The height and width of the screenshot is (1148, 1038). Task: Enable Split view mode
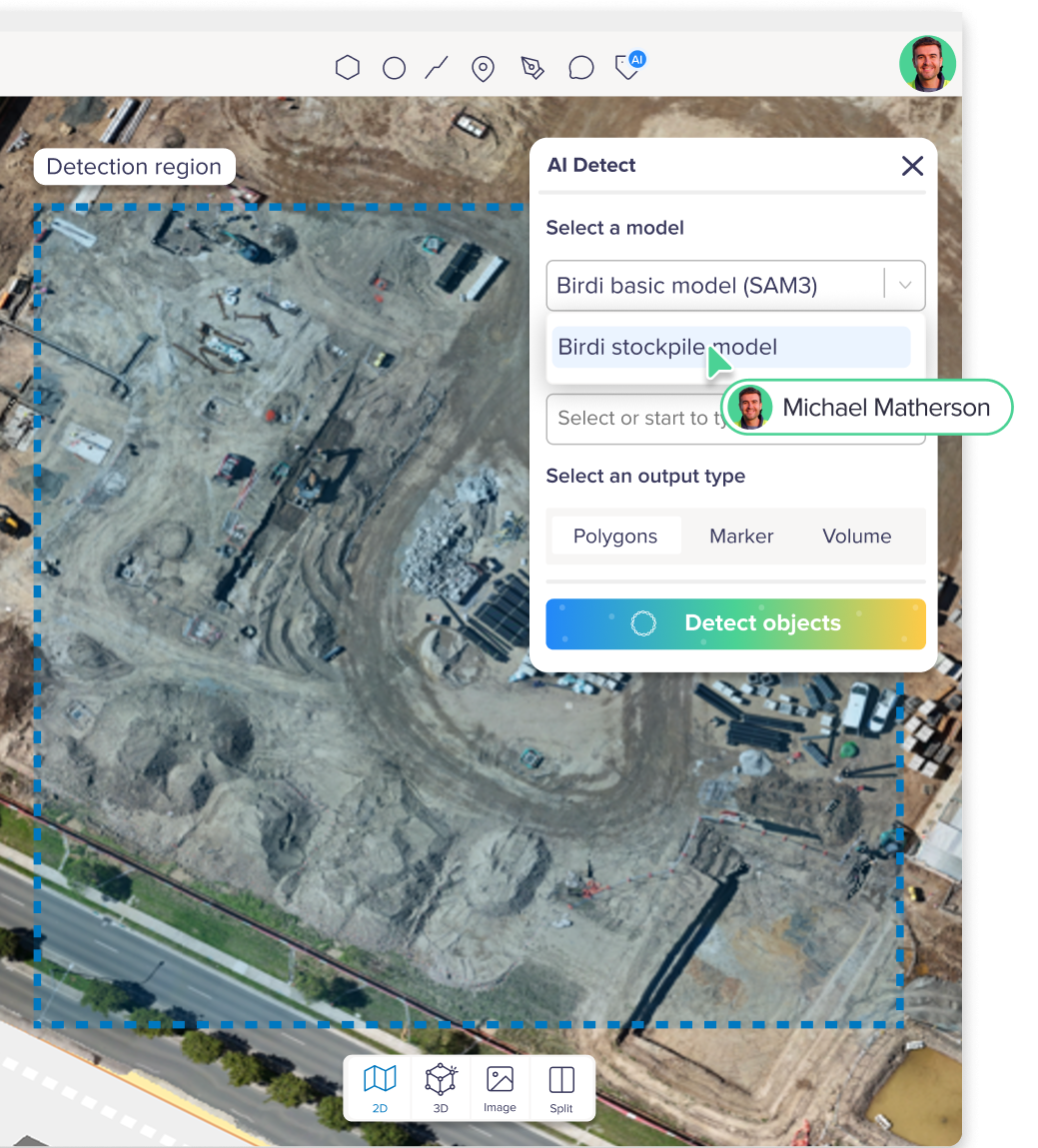560,1087
